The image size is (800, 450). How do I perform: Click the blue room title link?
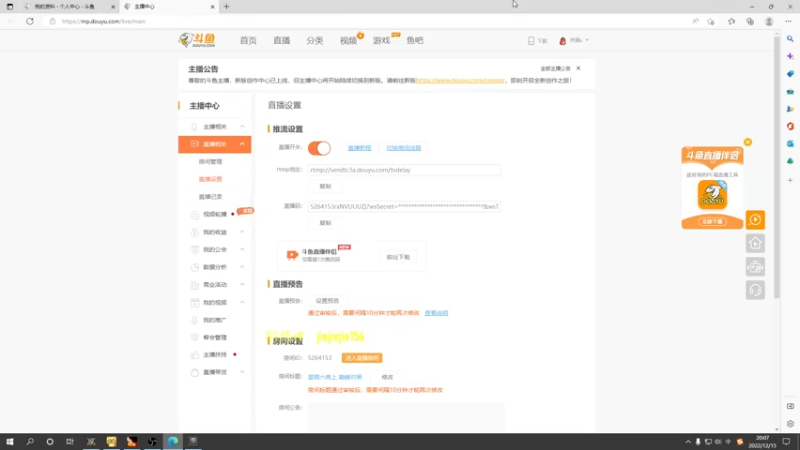click(335, 377)
